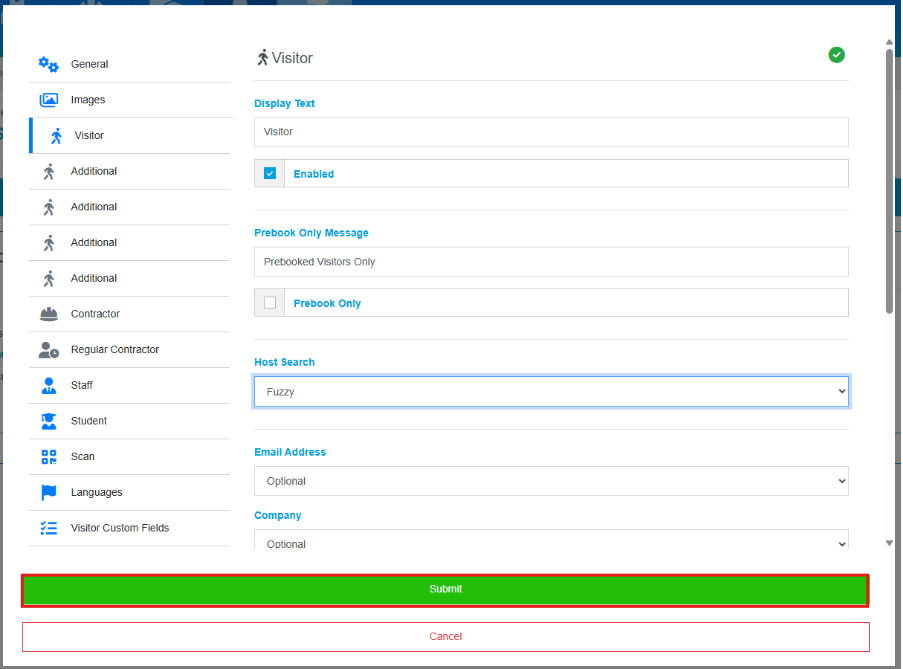
Task: Click the Prebook Only Message input field
Action: pos(551,262)
